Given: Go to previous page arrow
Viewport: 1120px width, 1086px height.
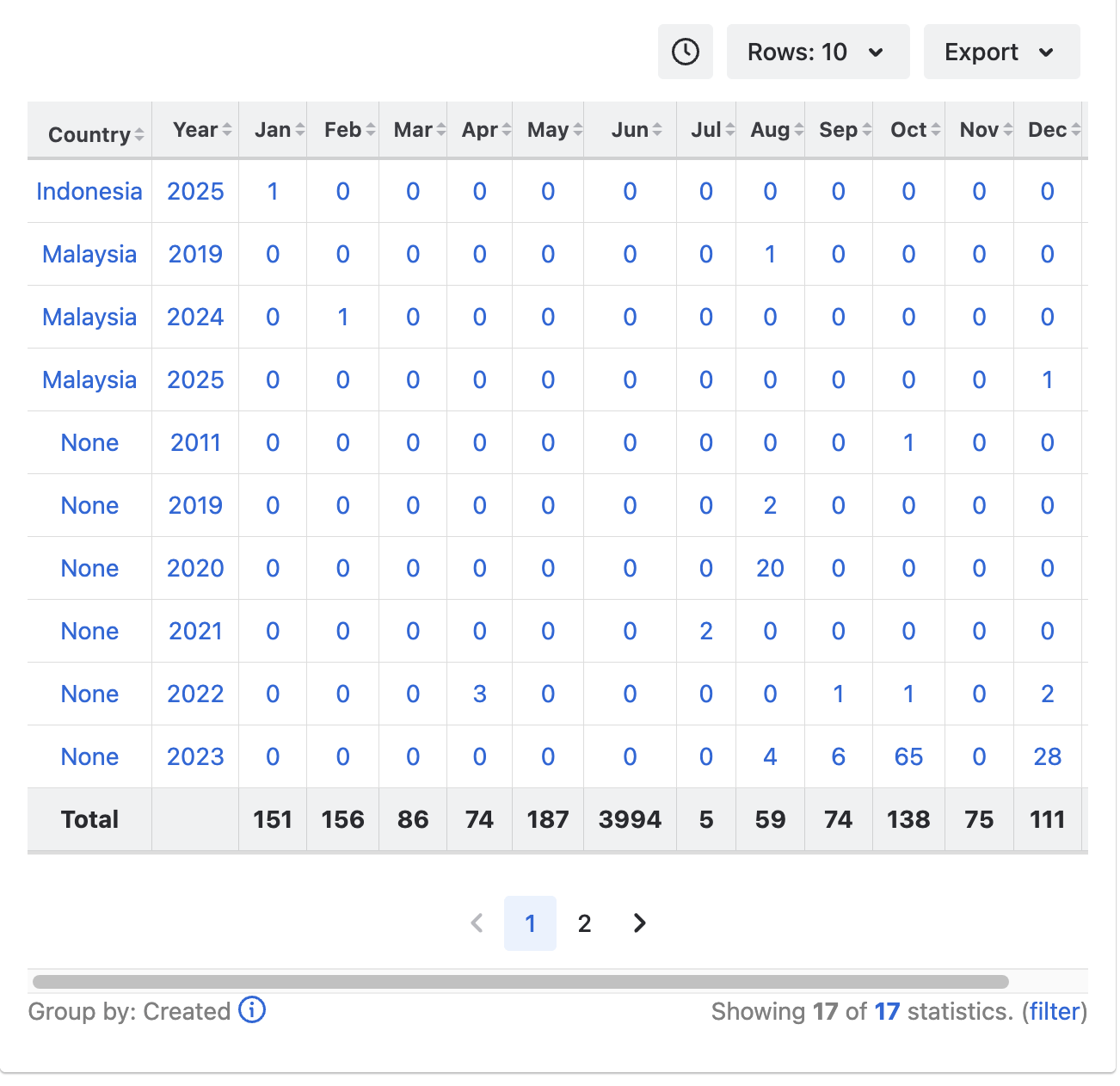Looking at the screenshot, I should pyautogui.click(x=477, y=922).
